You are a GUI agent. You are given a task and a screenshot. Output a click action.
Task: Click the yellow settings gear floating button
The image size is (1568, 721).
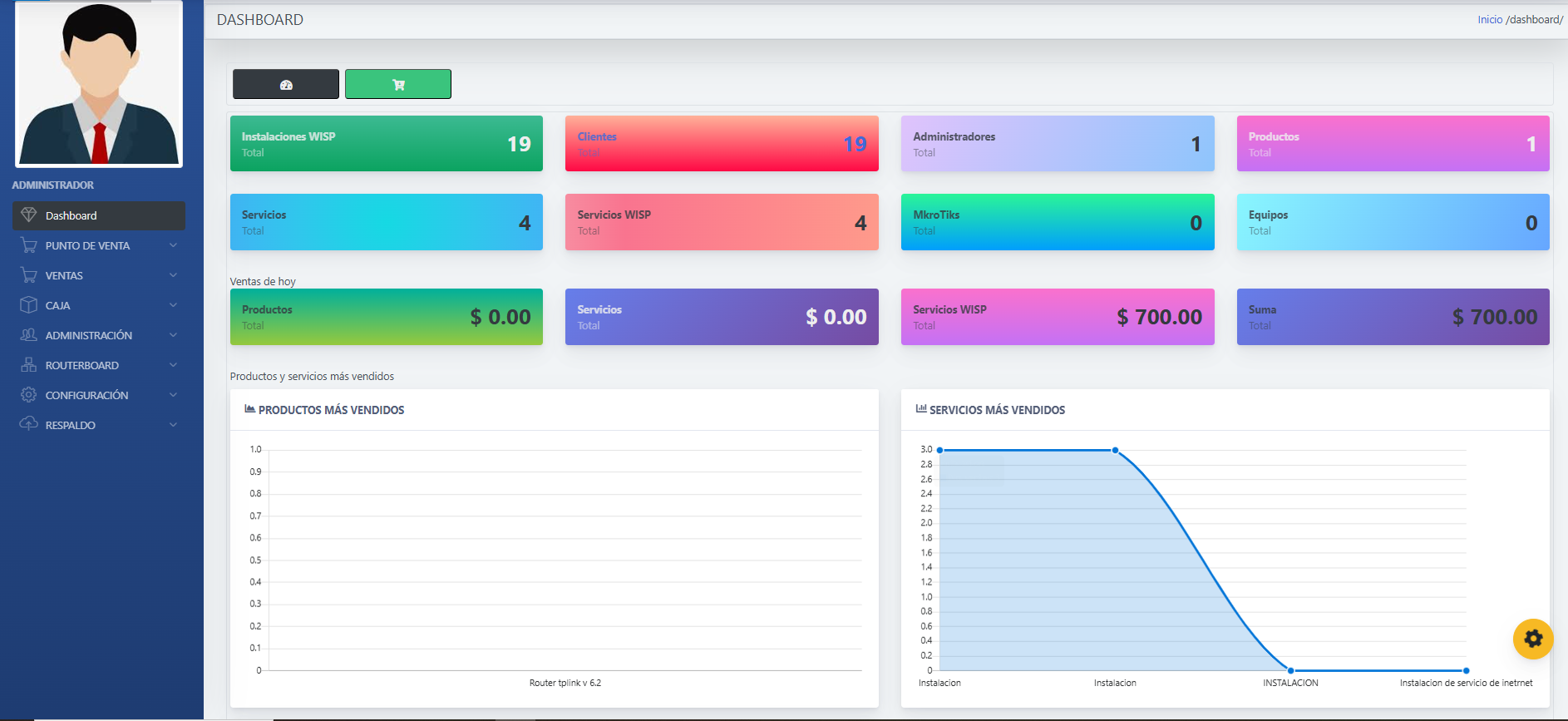1533,639
